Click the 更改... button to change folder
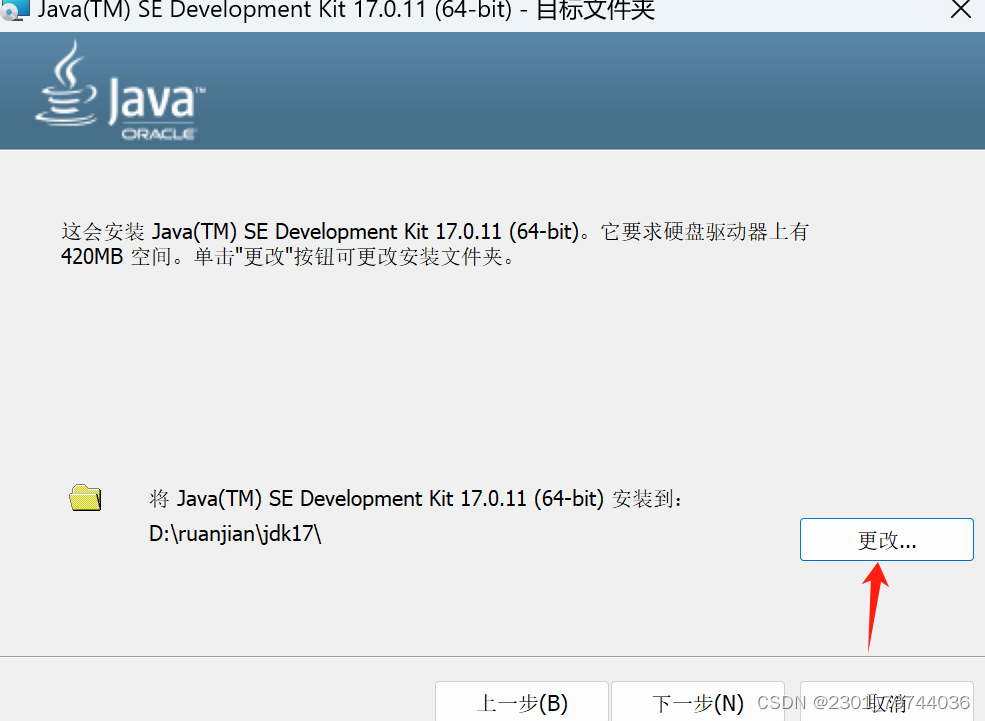Viewport: 985px width, 721px height. click(886, 539)
